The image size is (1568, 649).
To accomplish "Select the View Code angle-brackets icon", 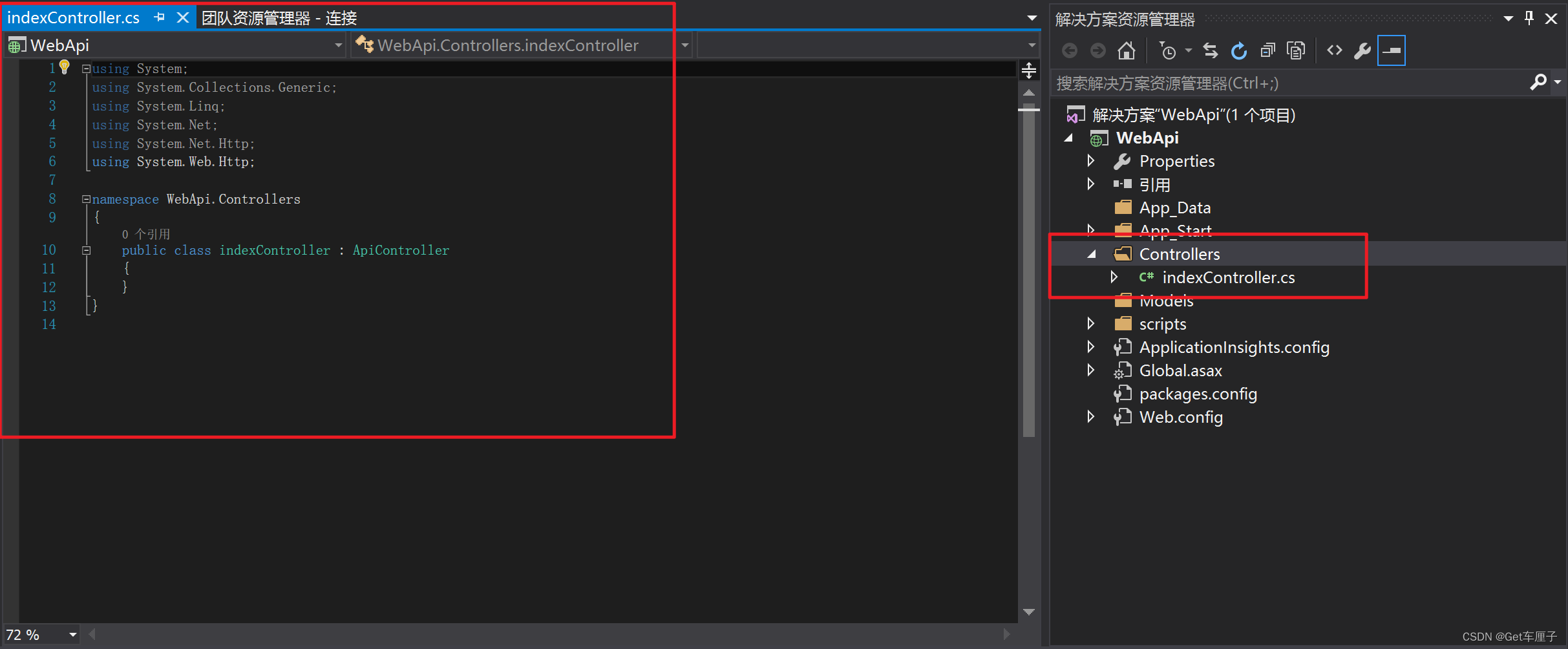I will [x=1334, y=50].
